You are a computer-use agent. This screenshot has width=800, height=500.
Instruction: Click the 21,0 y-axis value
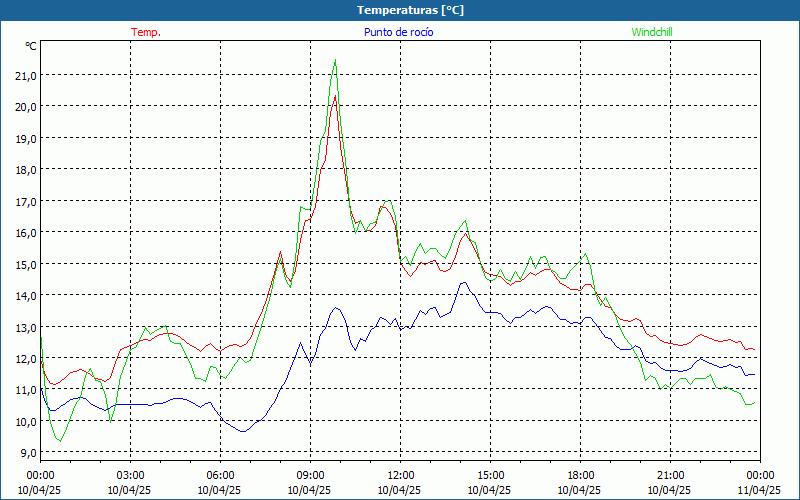[x=25, y=75]
